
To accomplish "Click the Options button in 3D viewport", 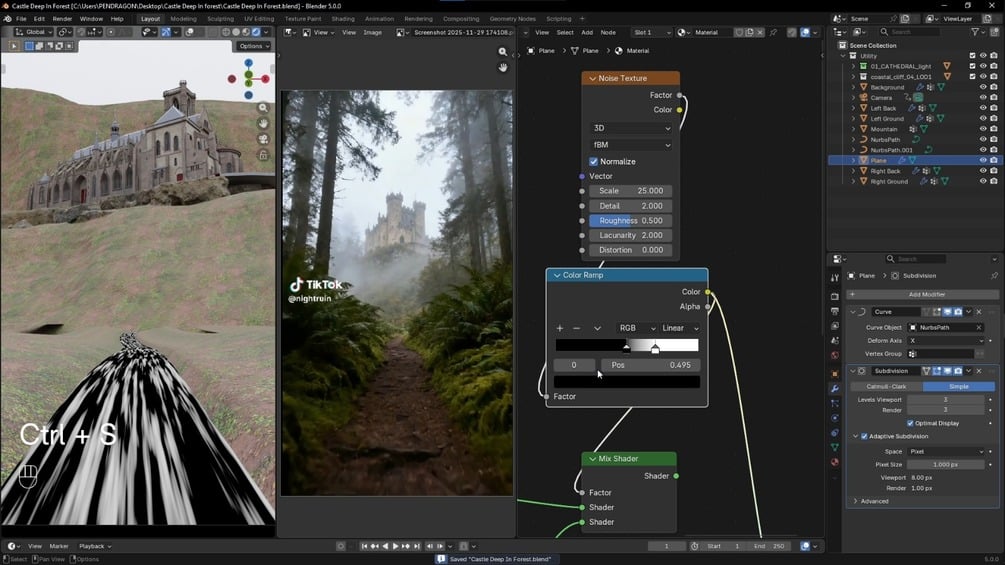I will [x=254, y=46].
